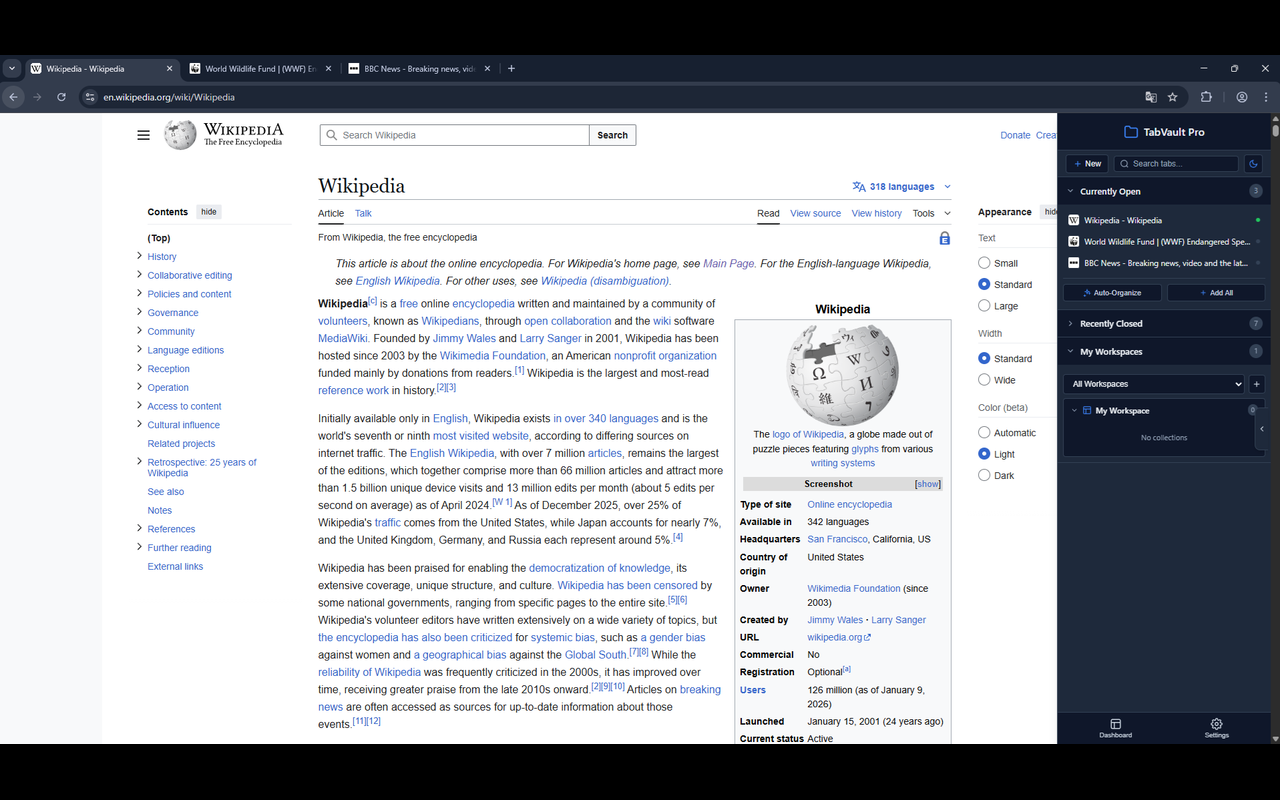The width and height of the screenshot is (1280, 800).
Task: Expand the History section in Contents
Action: point(139,256)
